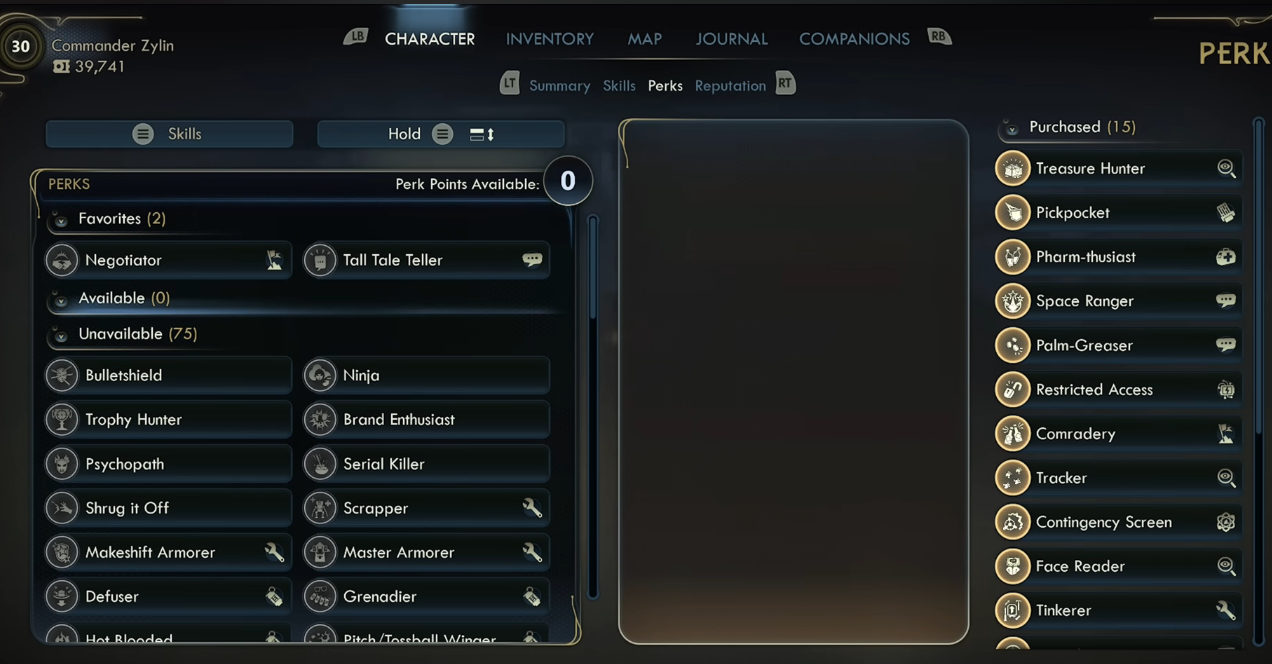Click the Pickpocket perk icon
The width and height of the screenshot is (1272, 664).
point(1012,212)
